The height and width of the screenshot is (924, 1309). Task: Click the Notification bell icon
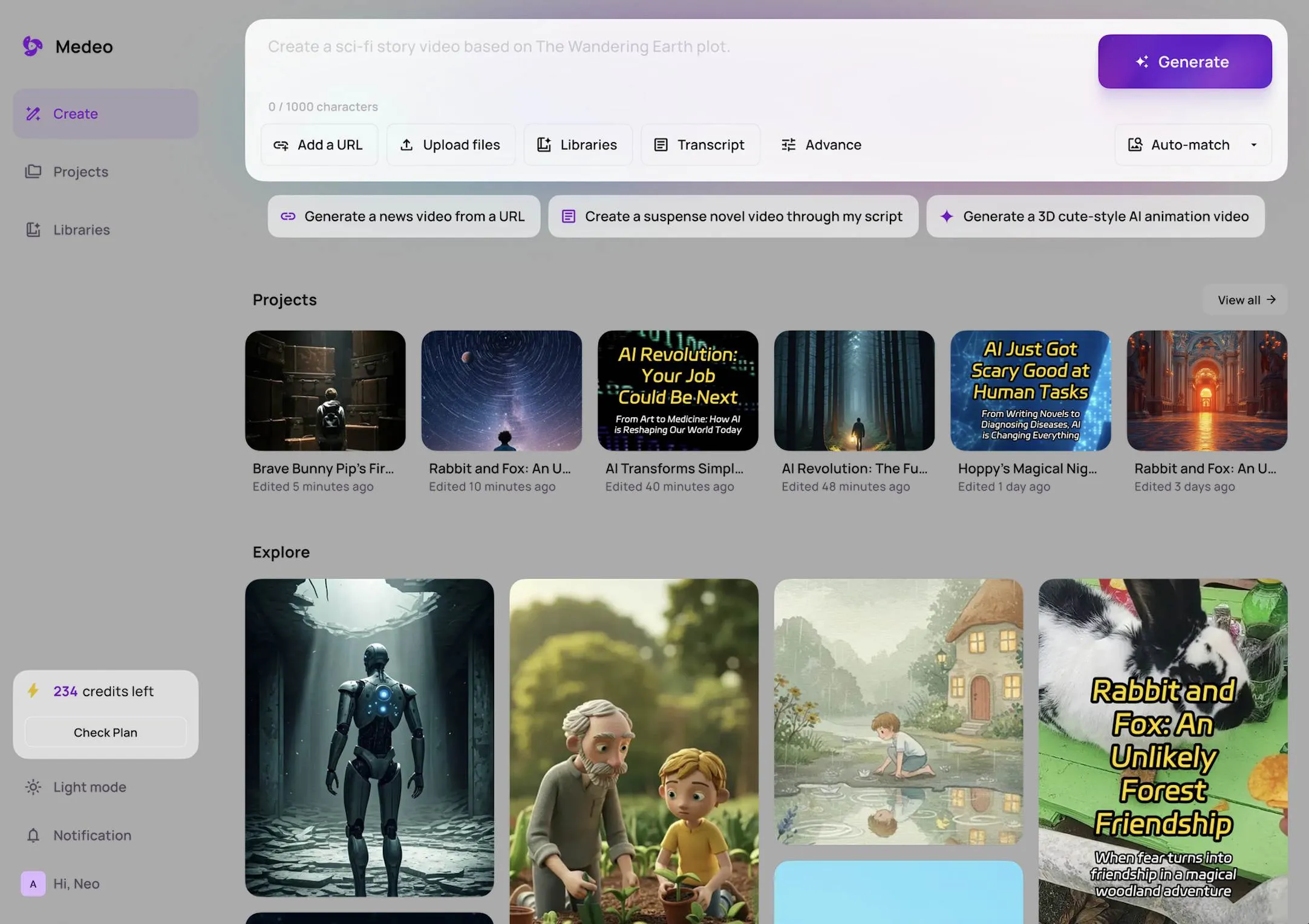(33, 835)
